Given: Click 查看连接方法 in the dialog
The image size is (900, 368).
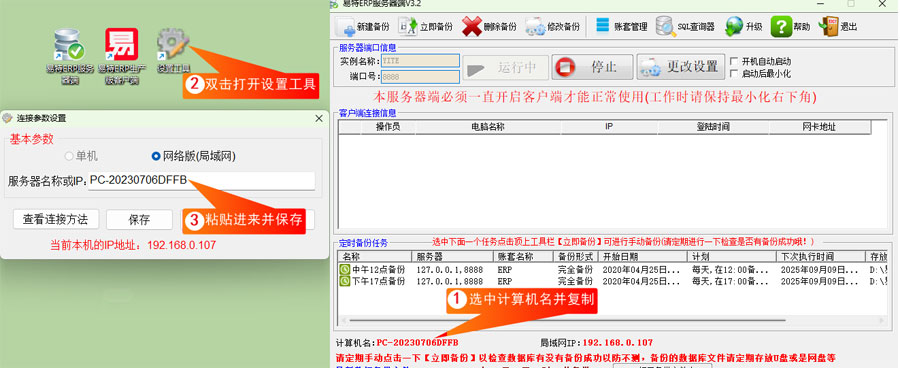Looking at the screenshot, I should (56, 219).
